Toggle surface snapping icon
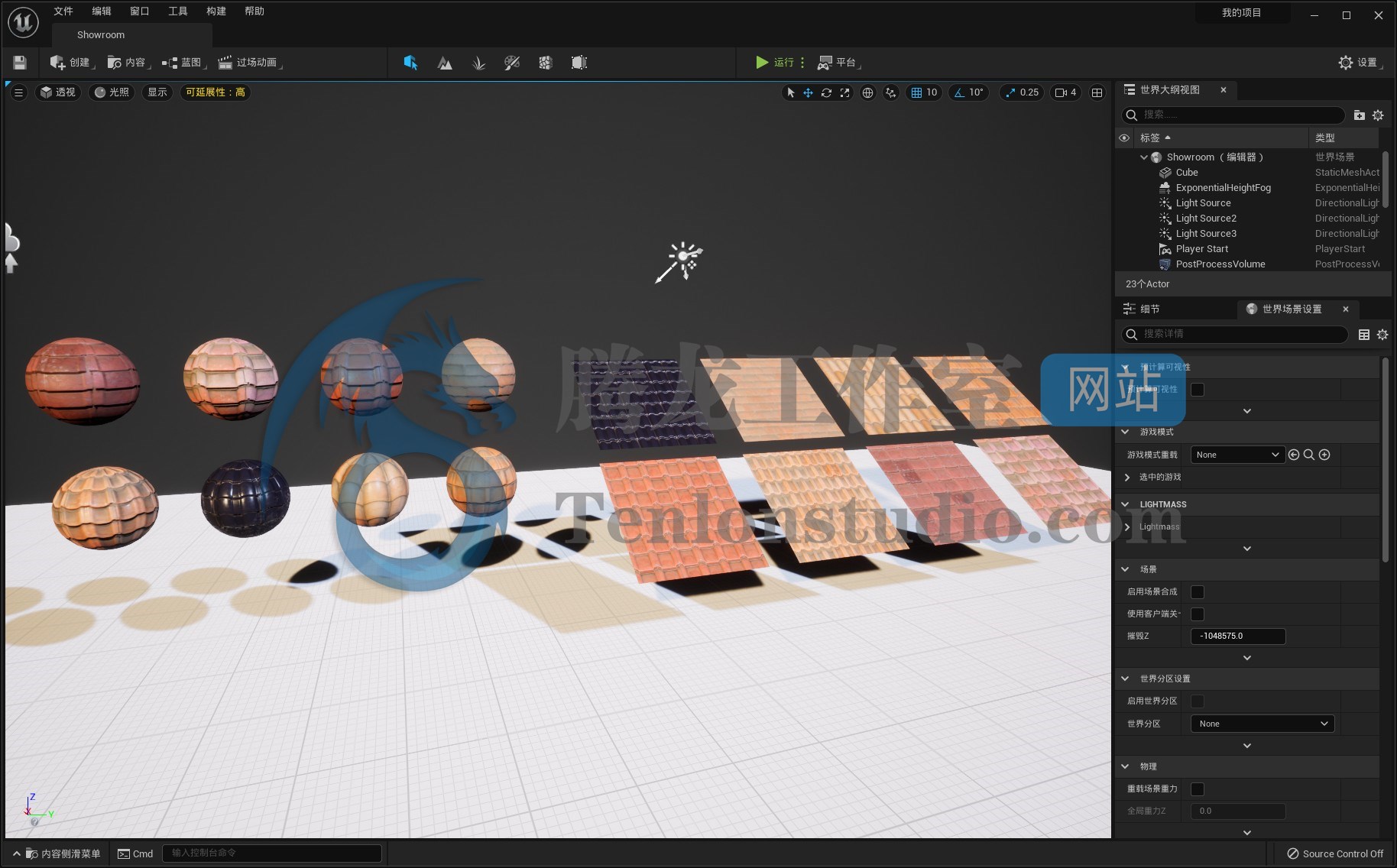Screen dimensions: 1397x868 [890, 92]
